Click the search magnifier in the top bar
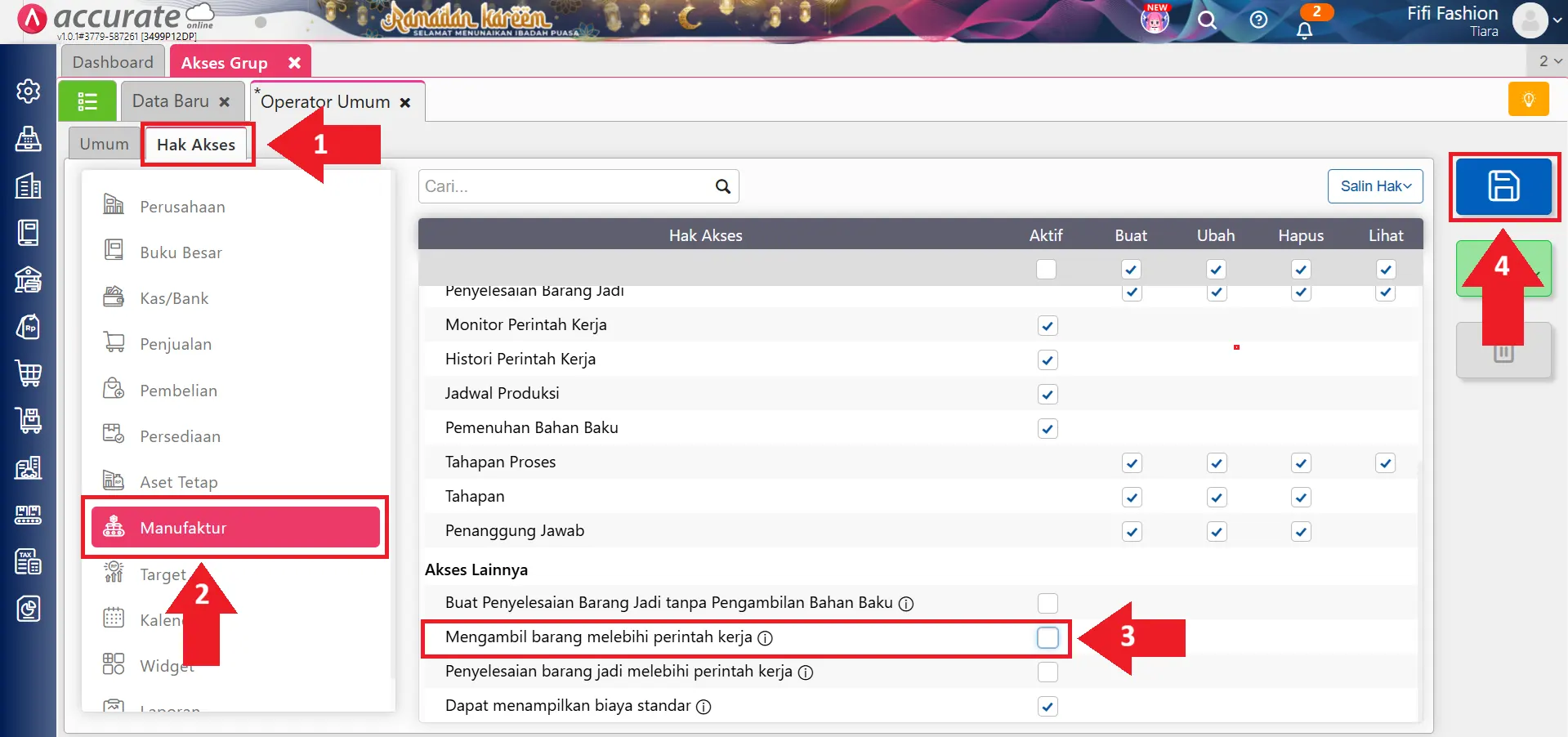Screen dimensions: 1568x737 (1207, 20)
